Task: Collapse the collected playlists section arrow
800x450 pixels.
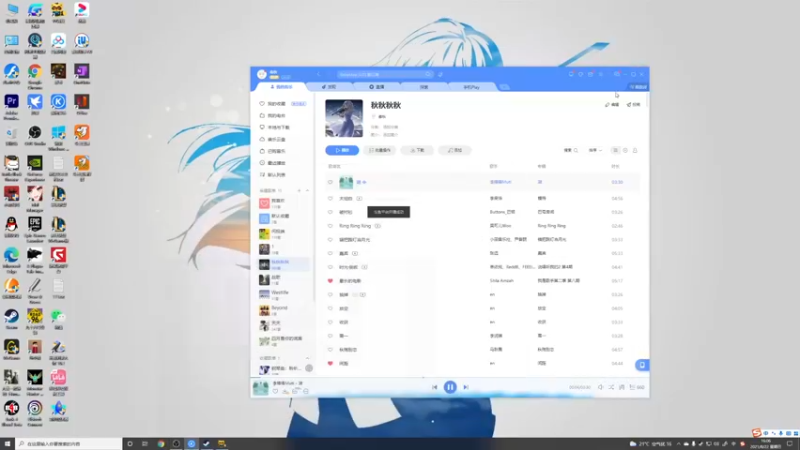Action: (307, 358)
